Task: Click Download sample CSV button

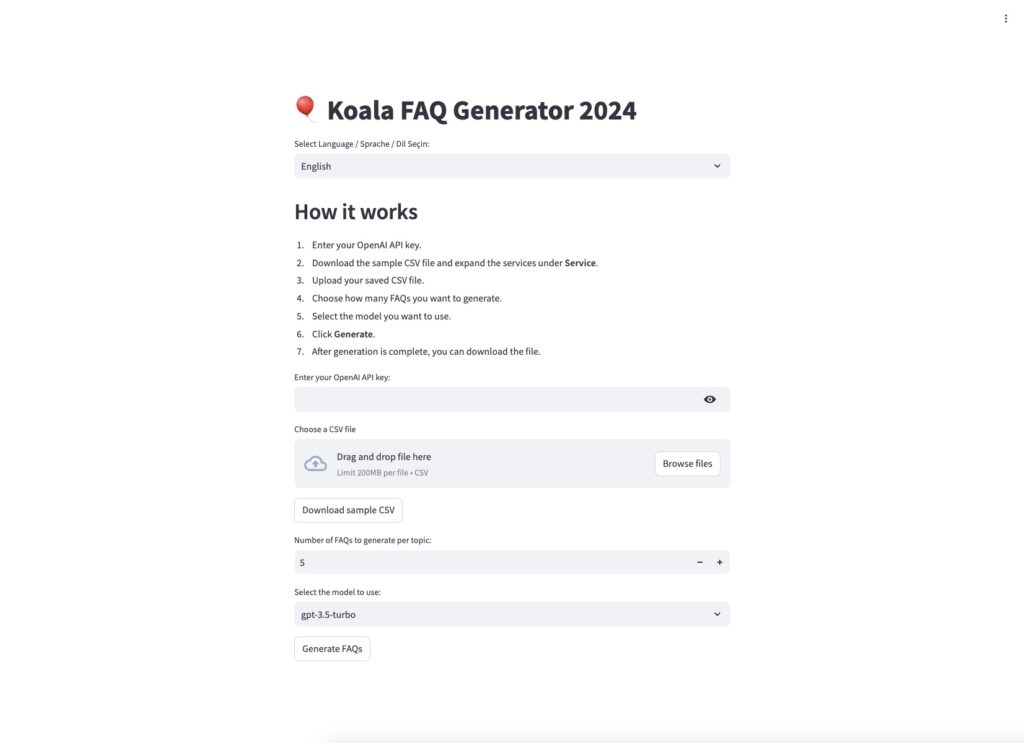Action: [x=348, y=510]
